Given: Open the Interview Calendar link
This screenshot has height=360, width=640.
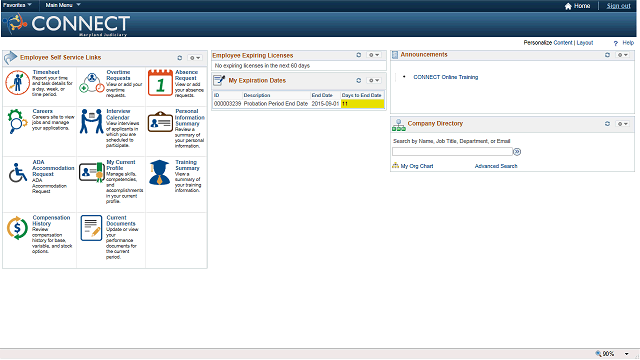Looking at the screenshot, I should (x=118, y=114).
